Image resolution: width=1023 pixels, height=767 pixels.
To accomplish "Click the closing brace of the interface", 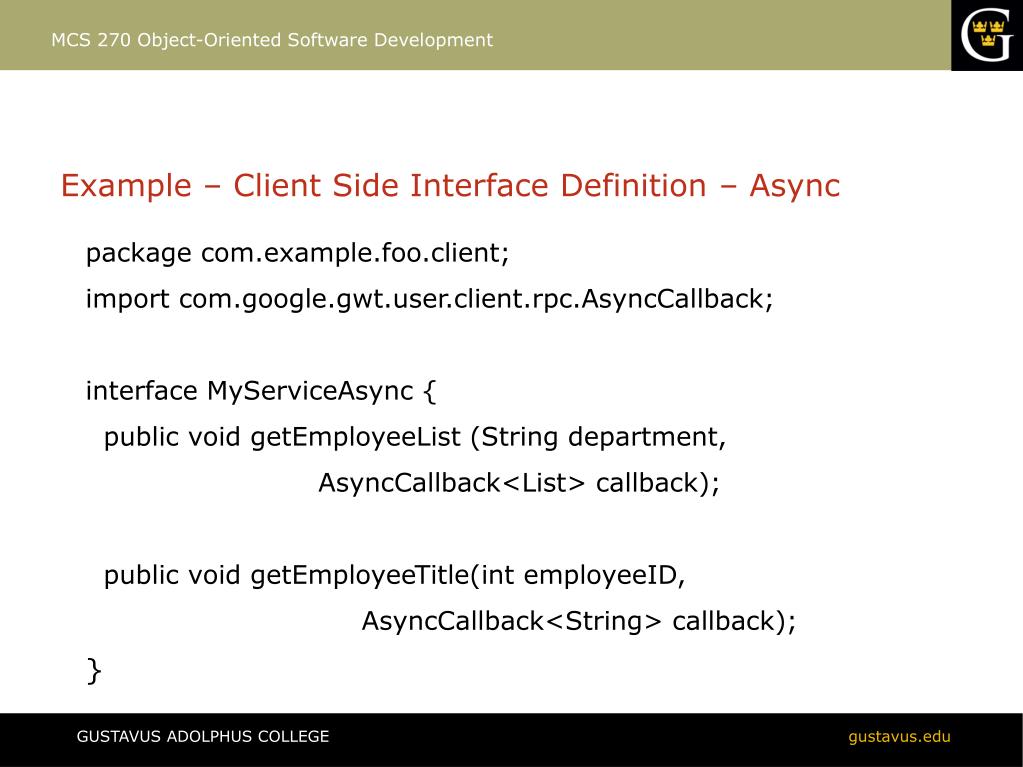I will click(94, 671).
